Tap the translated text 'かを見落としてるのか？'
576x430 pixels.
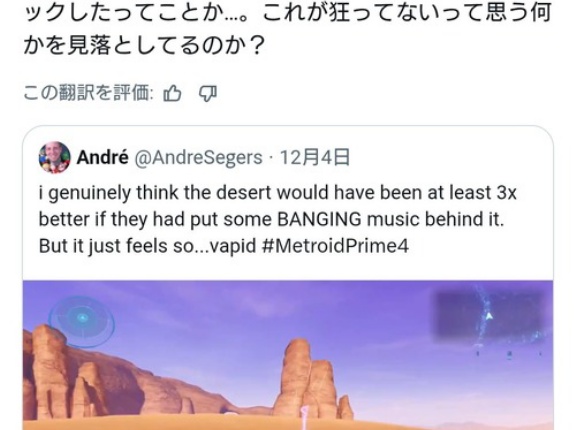[144, 46]
